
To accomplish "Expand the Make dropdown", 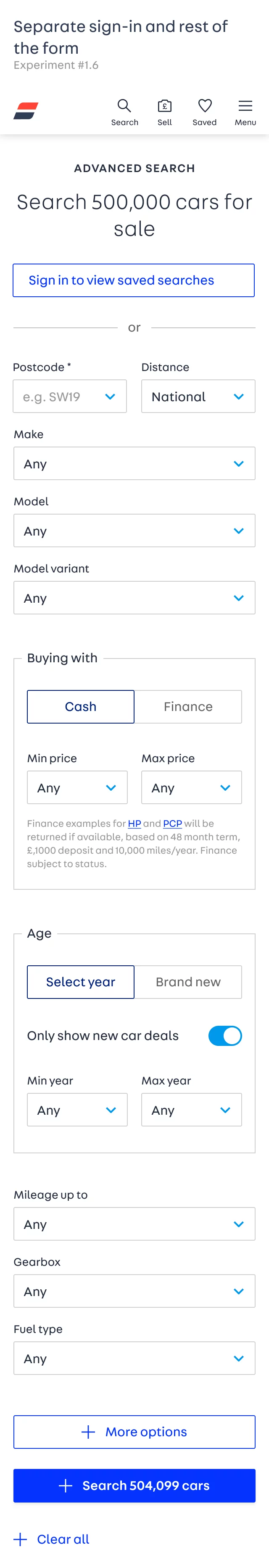I will [134, 464].
